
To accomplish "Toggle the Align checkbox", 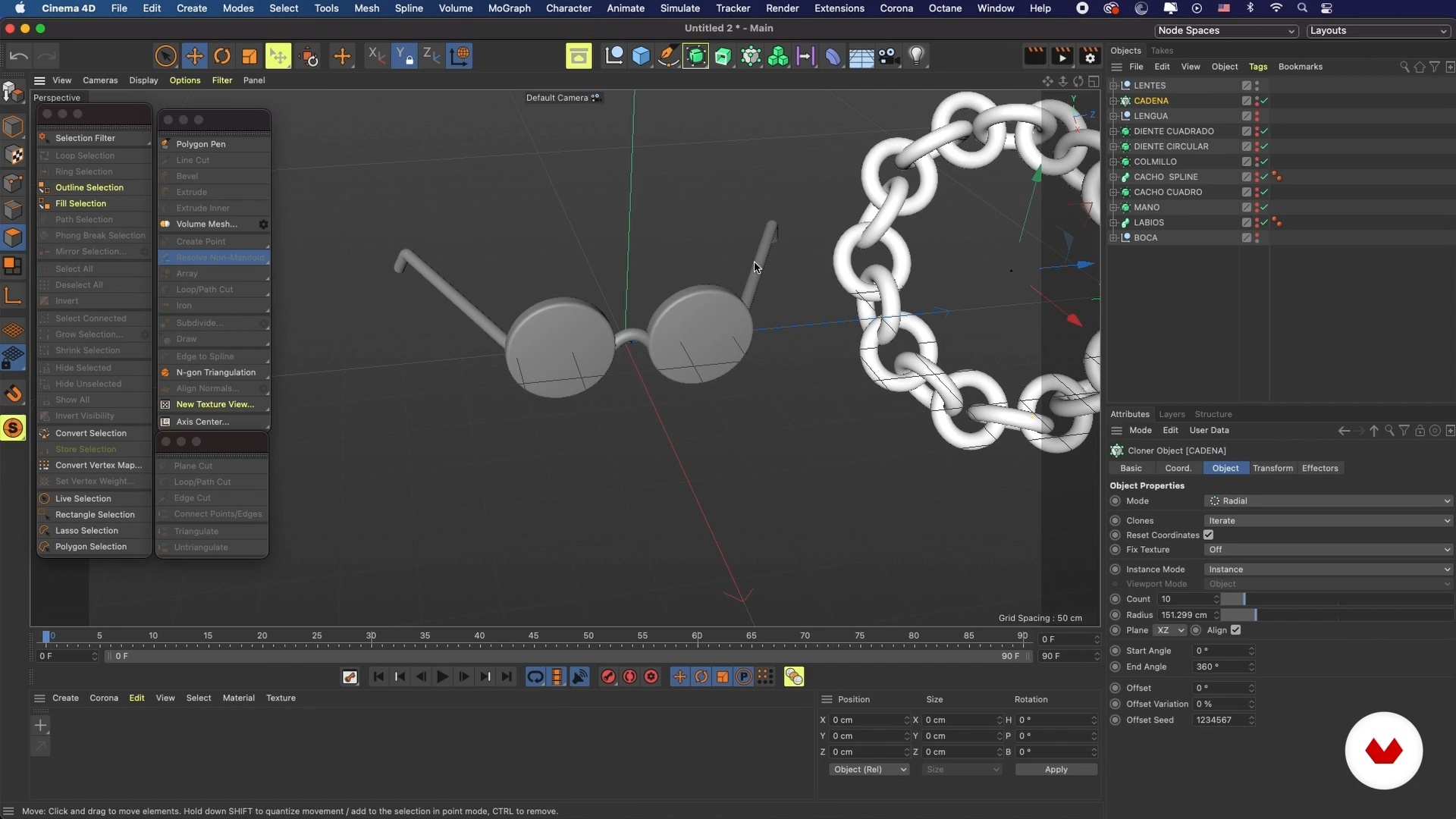I will pyautogui.click(x=1235, y=630).
